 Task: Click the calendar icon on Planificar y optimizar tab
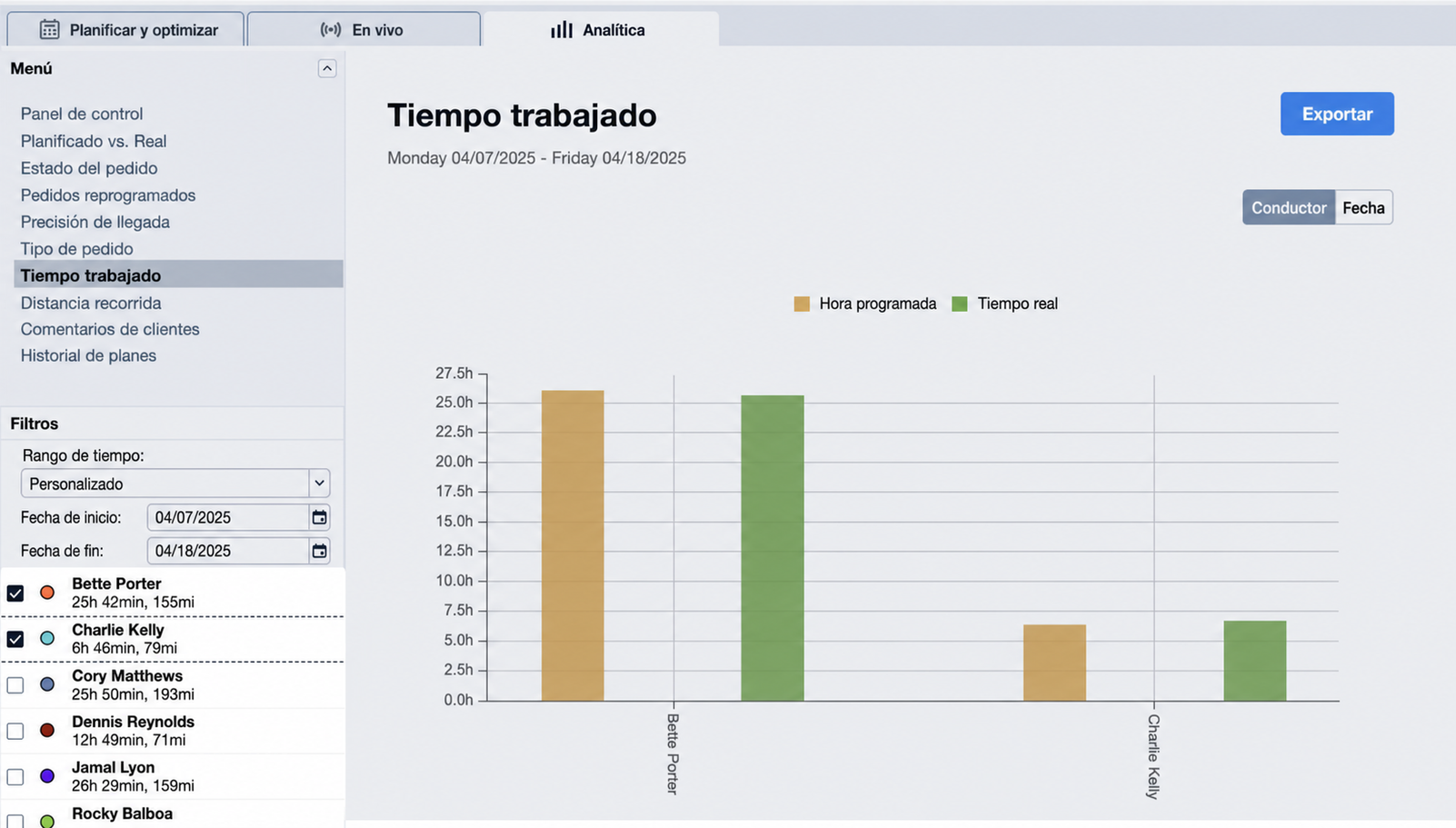[49, 30]
